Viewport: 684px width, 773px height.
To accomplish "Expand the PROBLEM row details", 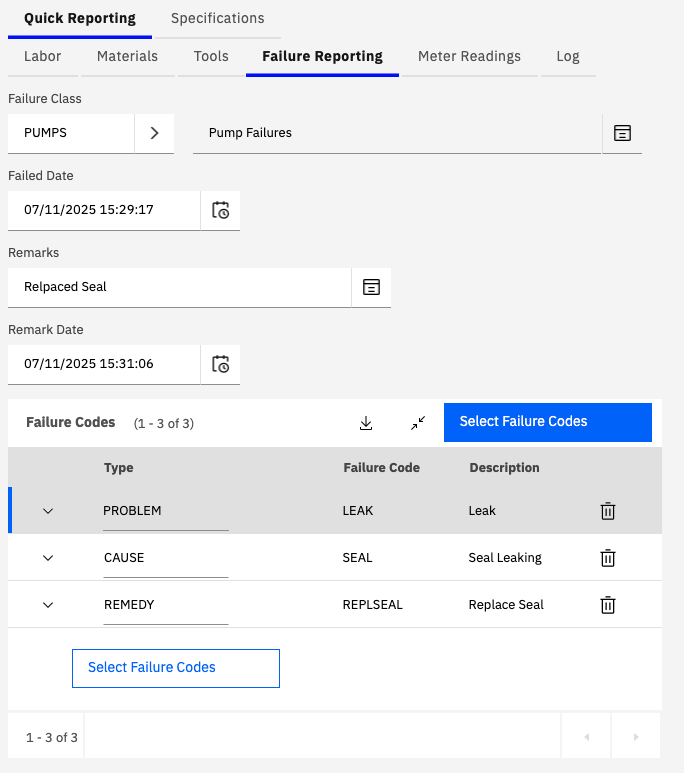I will pyautogui.click(x=48, y=511).
